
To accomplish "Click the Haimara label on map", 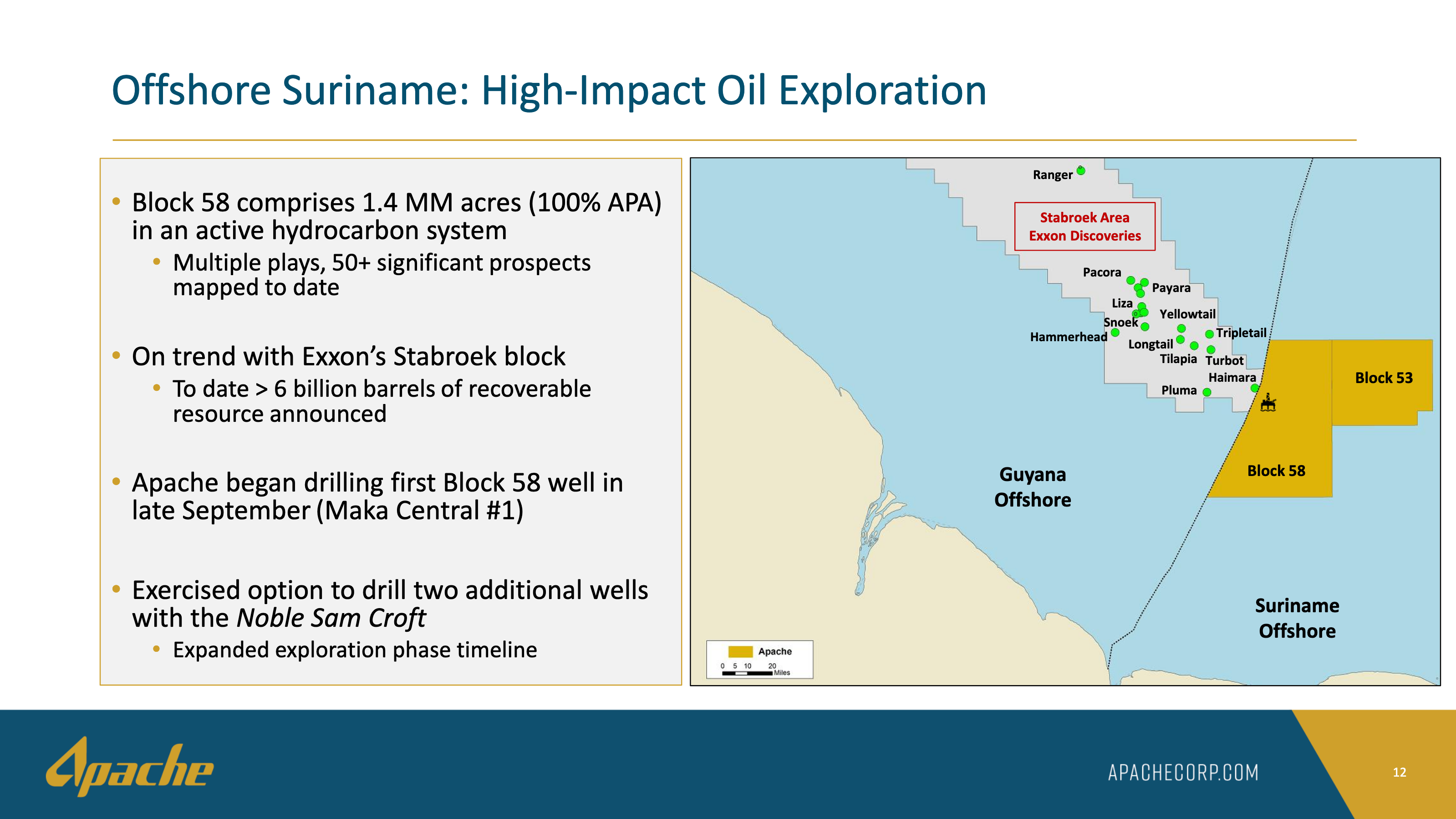I will [x=1232, y=377].
